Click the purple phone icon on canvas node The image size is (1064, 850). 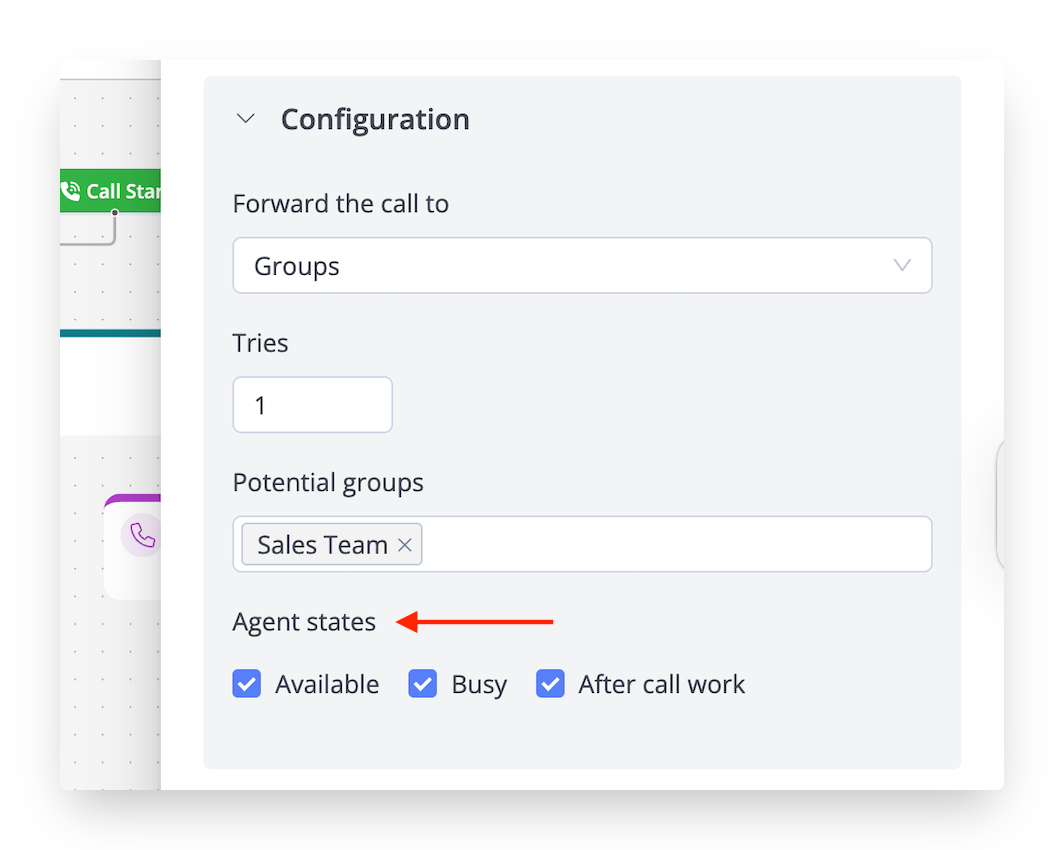pos(142,537)
